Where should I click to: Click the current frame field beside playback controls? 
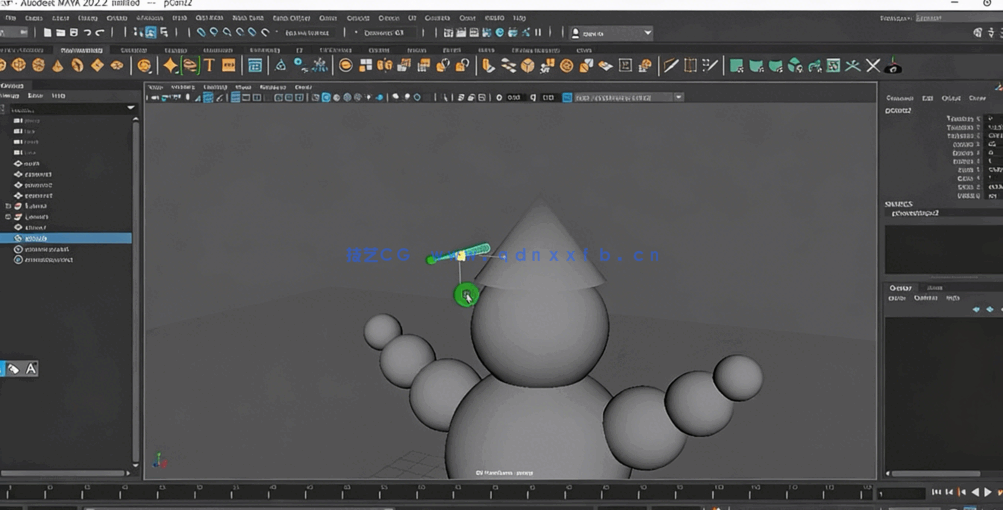[901, 493]
